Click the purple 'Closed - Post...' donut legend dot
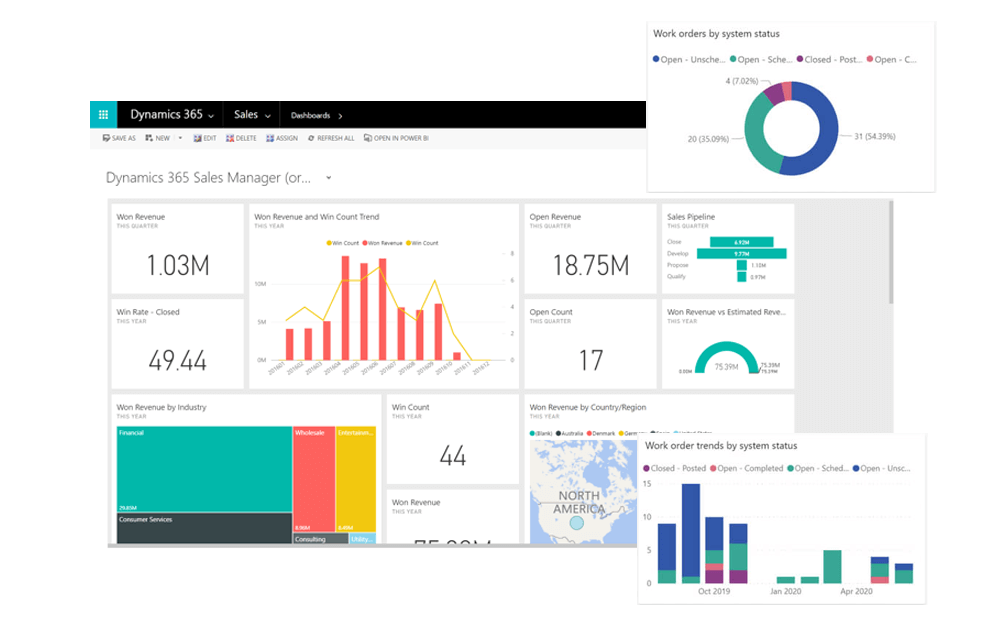 point(800,59)
